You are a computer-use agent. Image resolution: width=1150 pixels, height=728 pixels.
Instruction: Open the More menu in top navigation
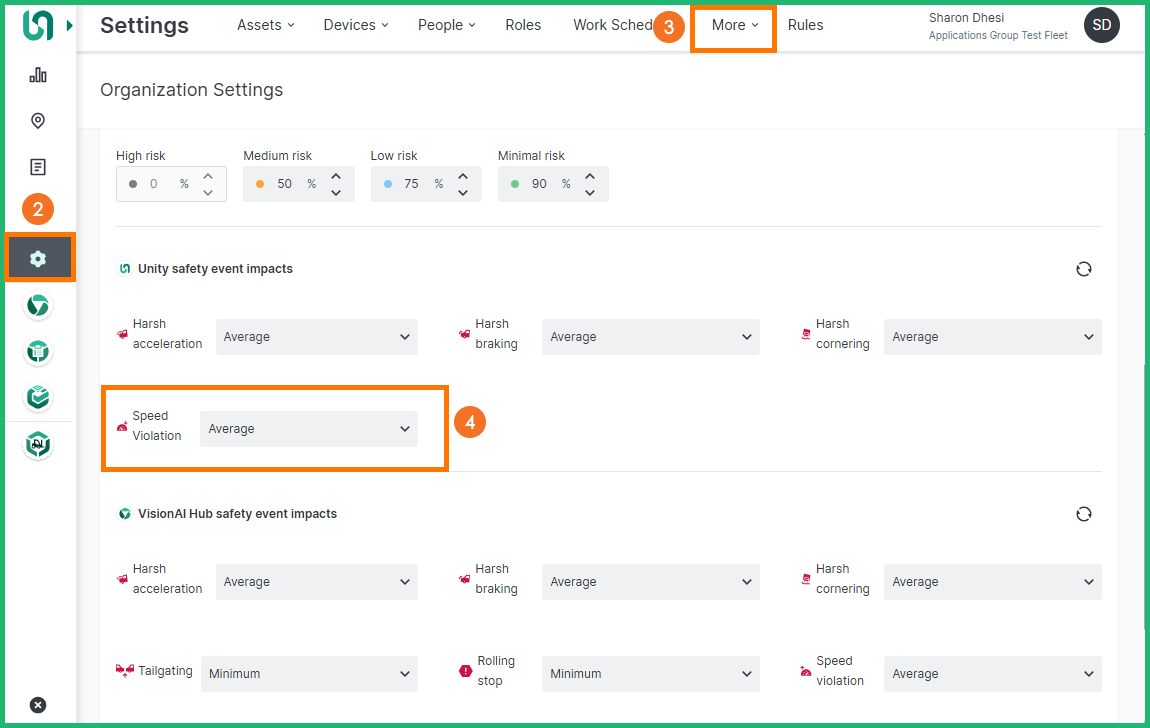tap(734, 25)
